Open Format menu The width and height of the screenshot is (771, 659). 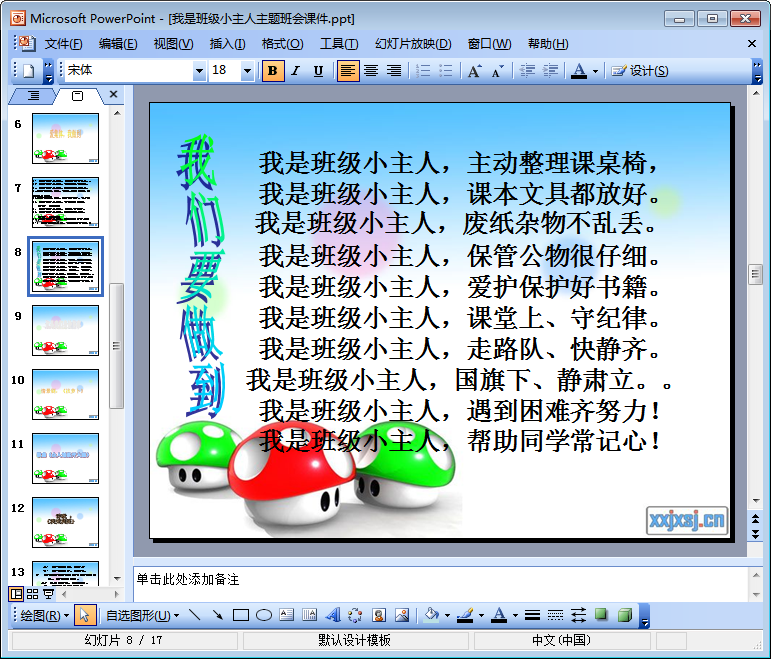coord(283,44)
